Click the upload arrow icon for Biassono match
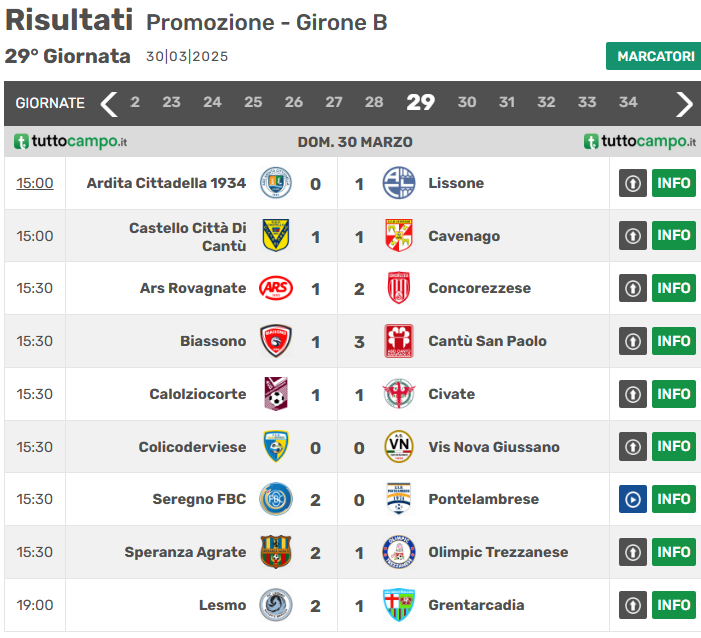 pyautogui.click(x=632, y=341)
